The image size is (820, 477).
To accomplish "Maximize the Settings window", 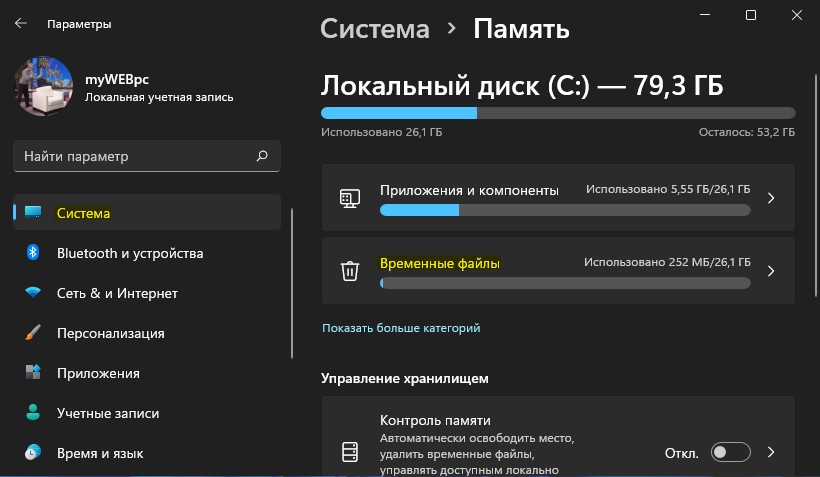I will [750, 15].
